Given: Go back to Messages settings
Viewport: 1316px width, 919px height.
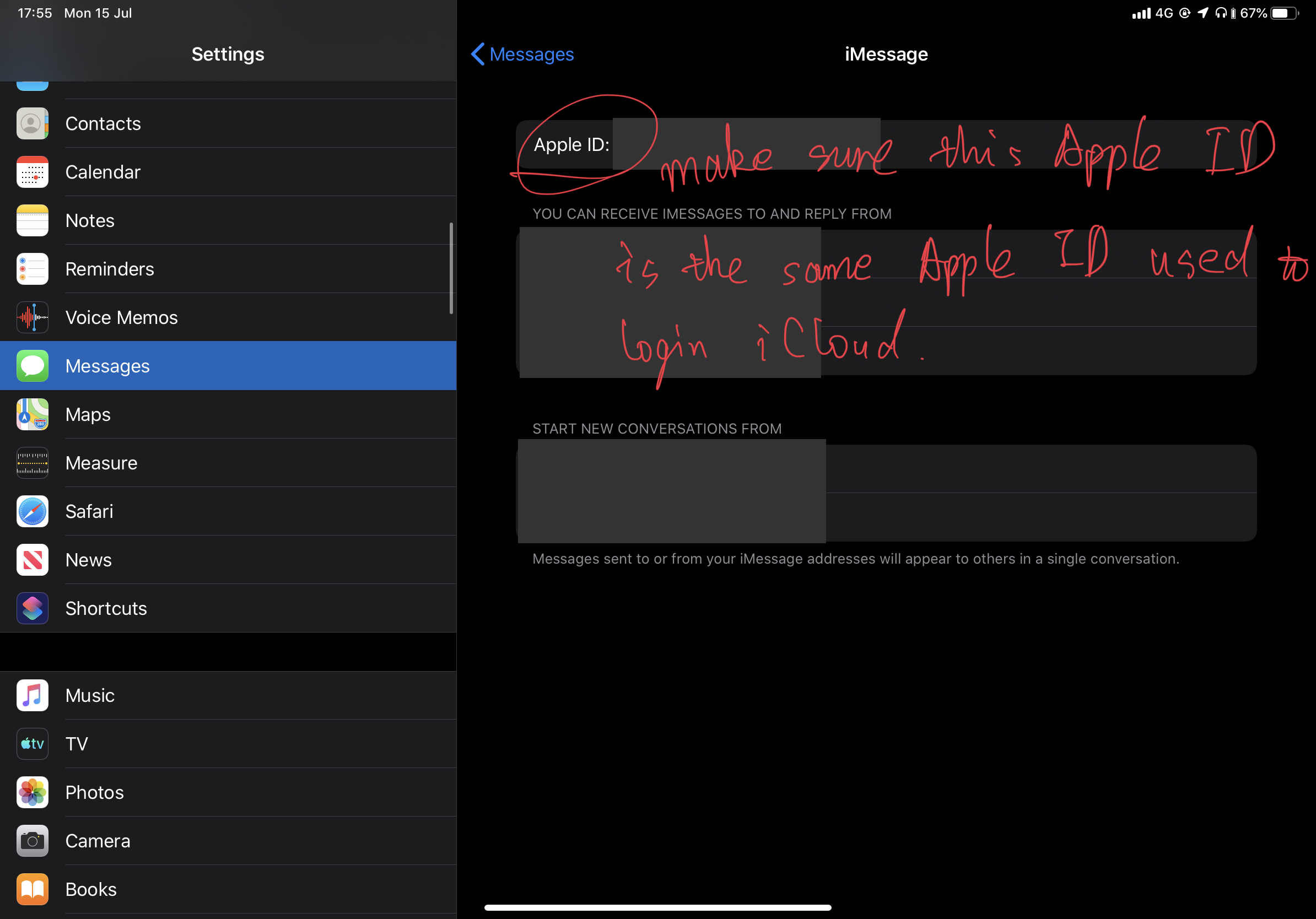Looking at the screenshot, I should coord(522,54).
